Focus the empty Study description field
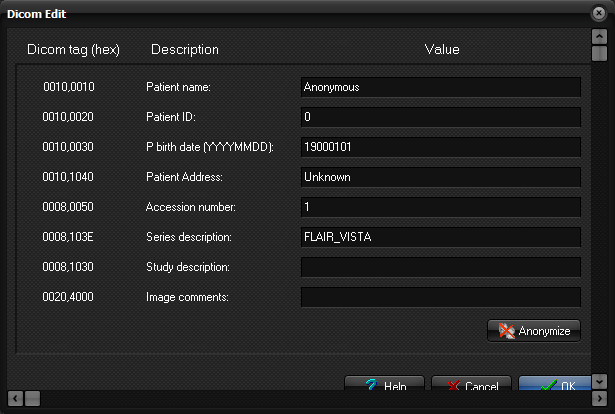This screenshot has height=414, width=615. [x=440, y=267]
